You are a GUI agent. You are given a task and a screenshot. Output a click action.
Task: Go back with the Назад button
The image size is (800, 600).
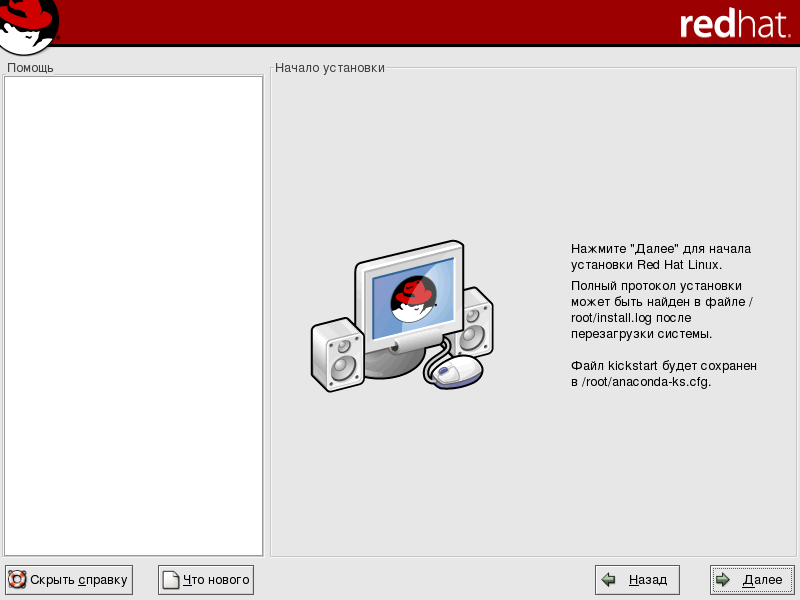(x=637, y=580)
